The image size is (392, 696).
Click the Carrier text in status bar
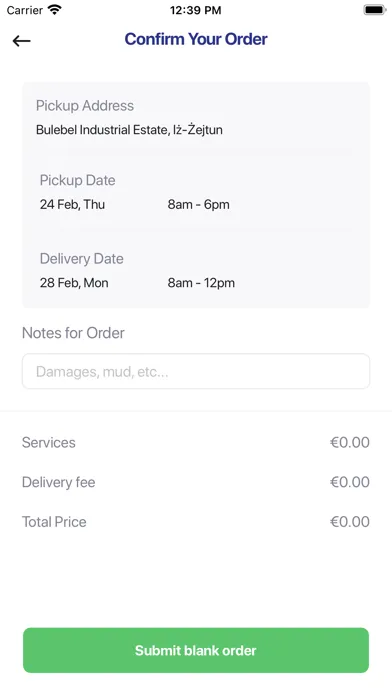pyautogui.click(x=25, y=10)
